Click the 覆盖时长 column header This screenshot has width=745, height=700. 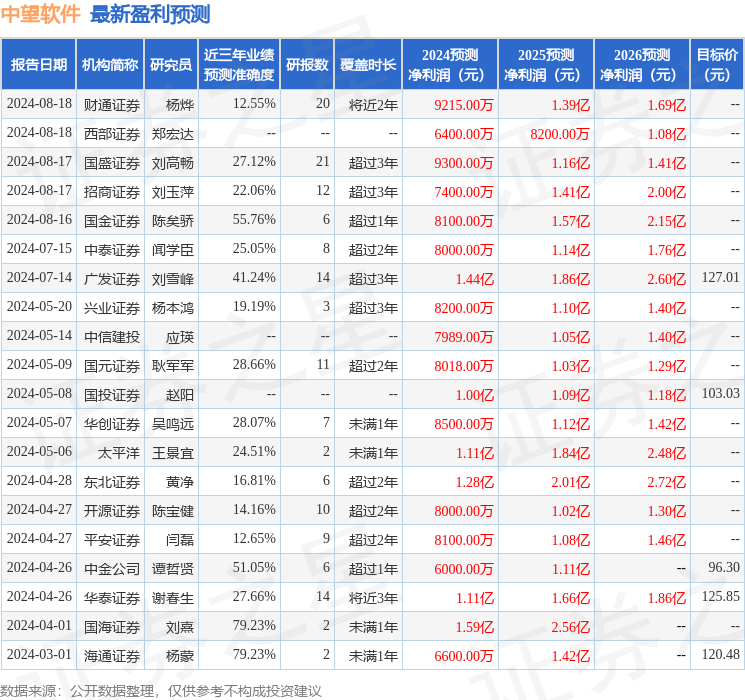[368, 65]
